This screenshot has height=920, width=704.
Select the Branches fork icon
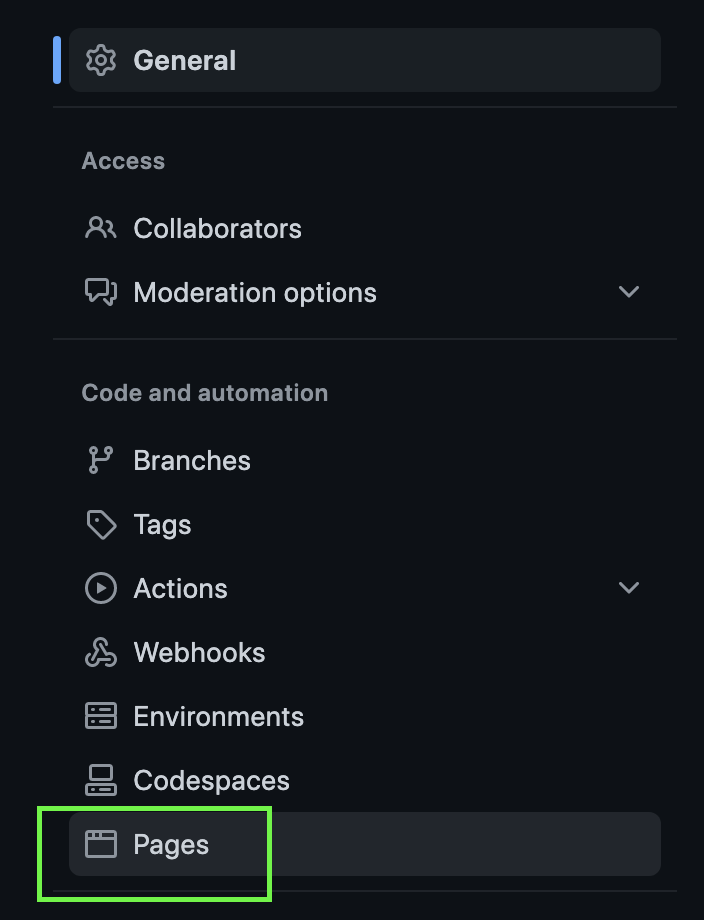[100, 460]
